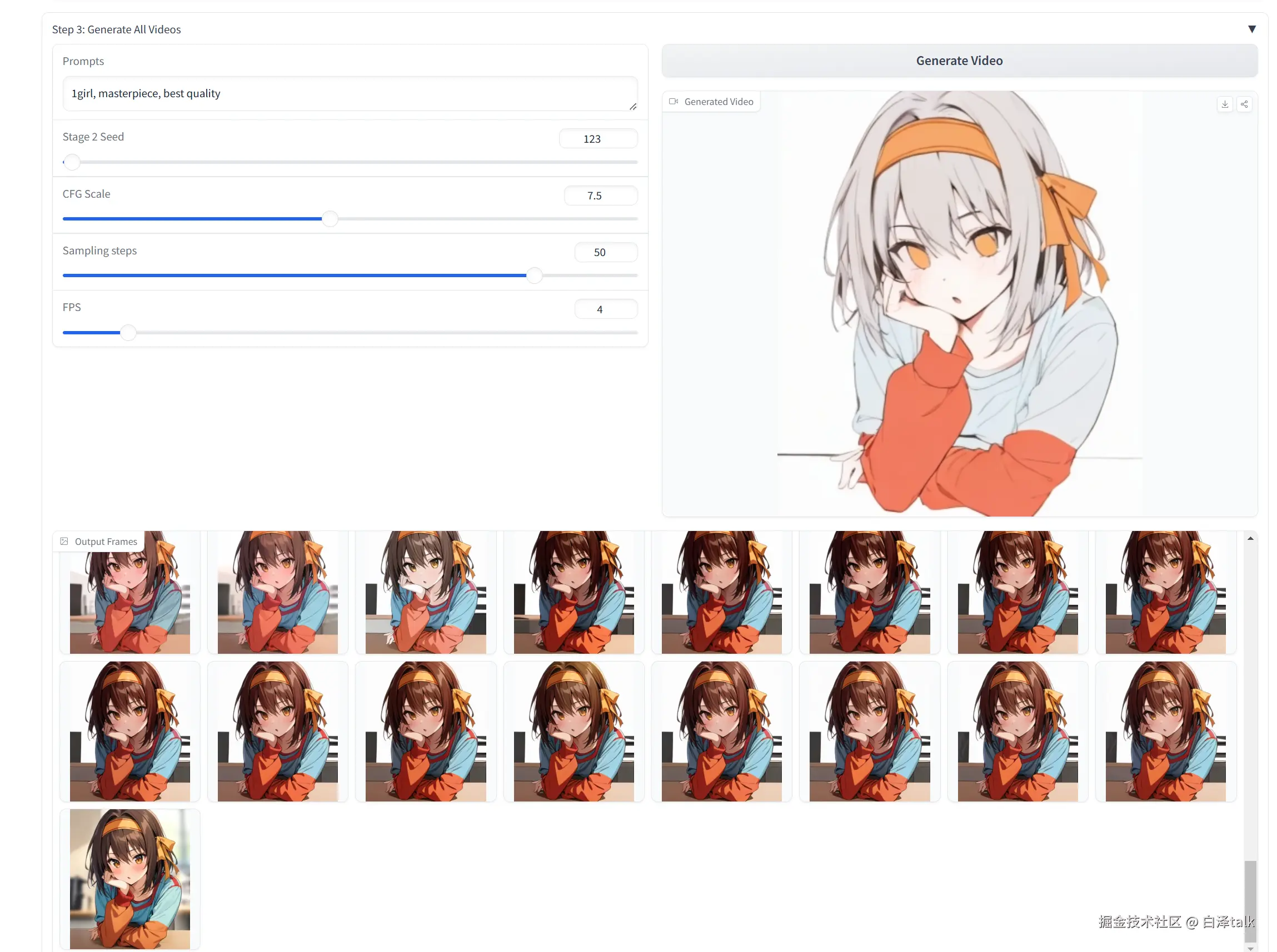Open the first output frame thumbnail
The image size is (1277, 952).
click(129, 599)
